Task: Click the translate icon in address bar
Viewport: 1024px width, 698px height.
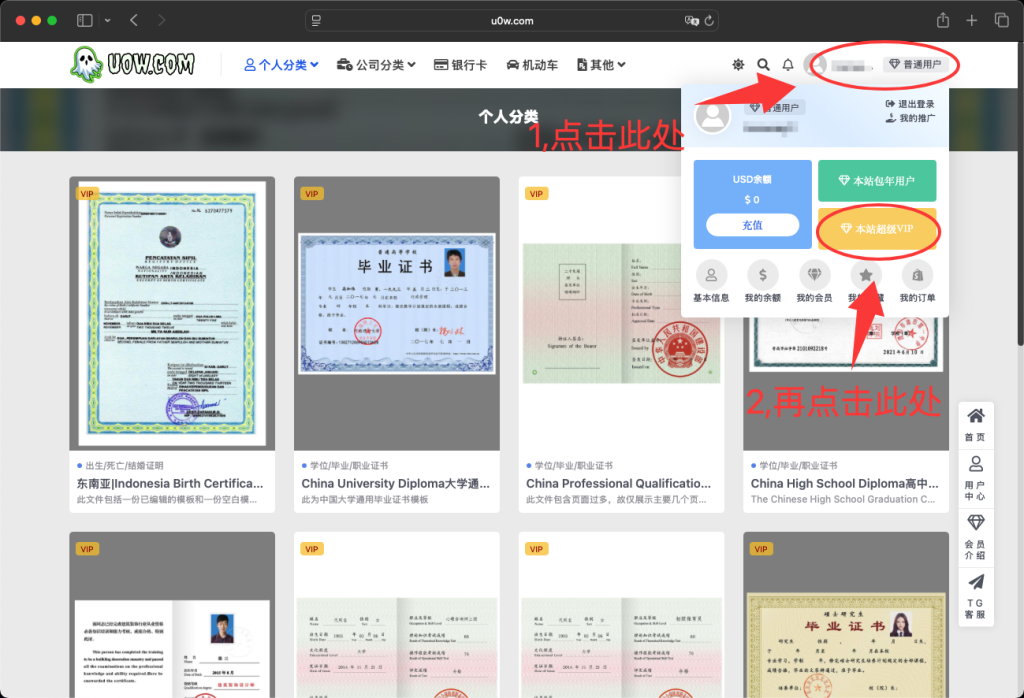Action: click(x=691, y=21)
